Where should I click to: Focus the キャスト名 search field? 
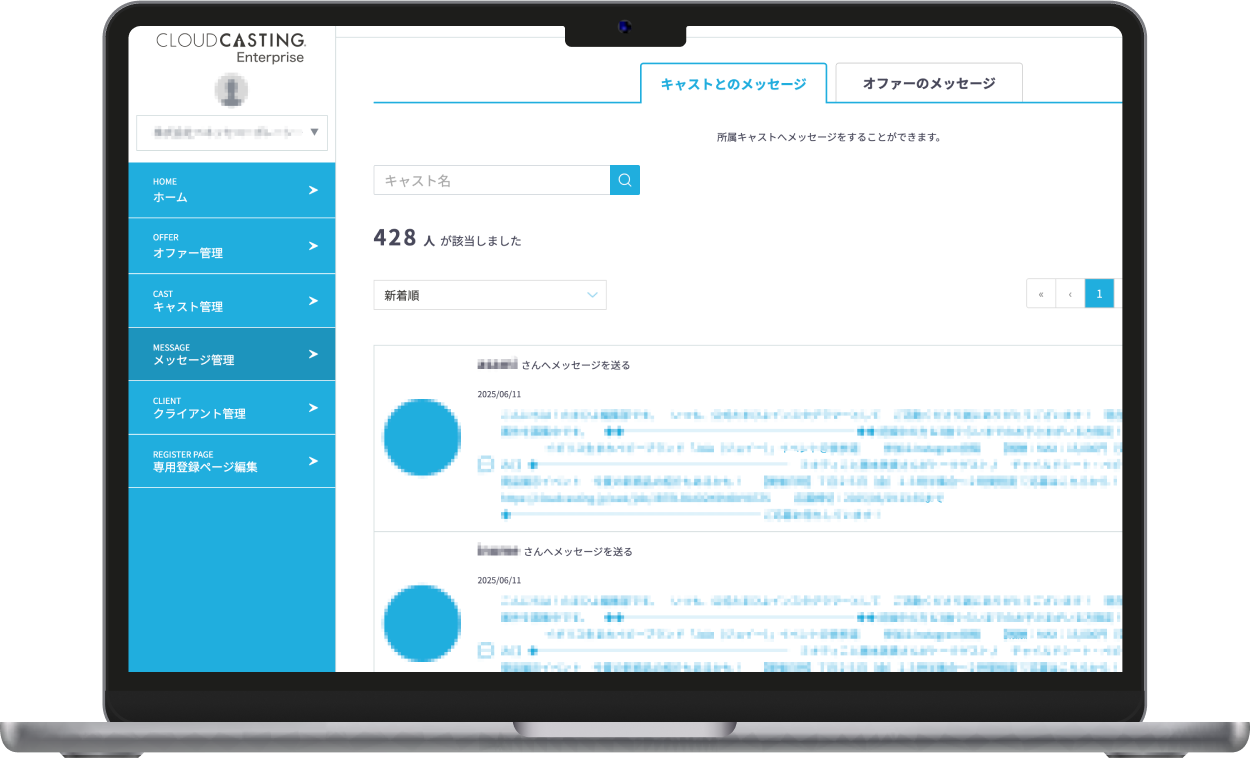[x=491, y=180]
